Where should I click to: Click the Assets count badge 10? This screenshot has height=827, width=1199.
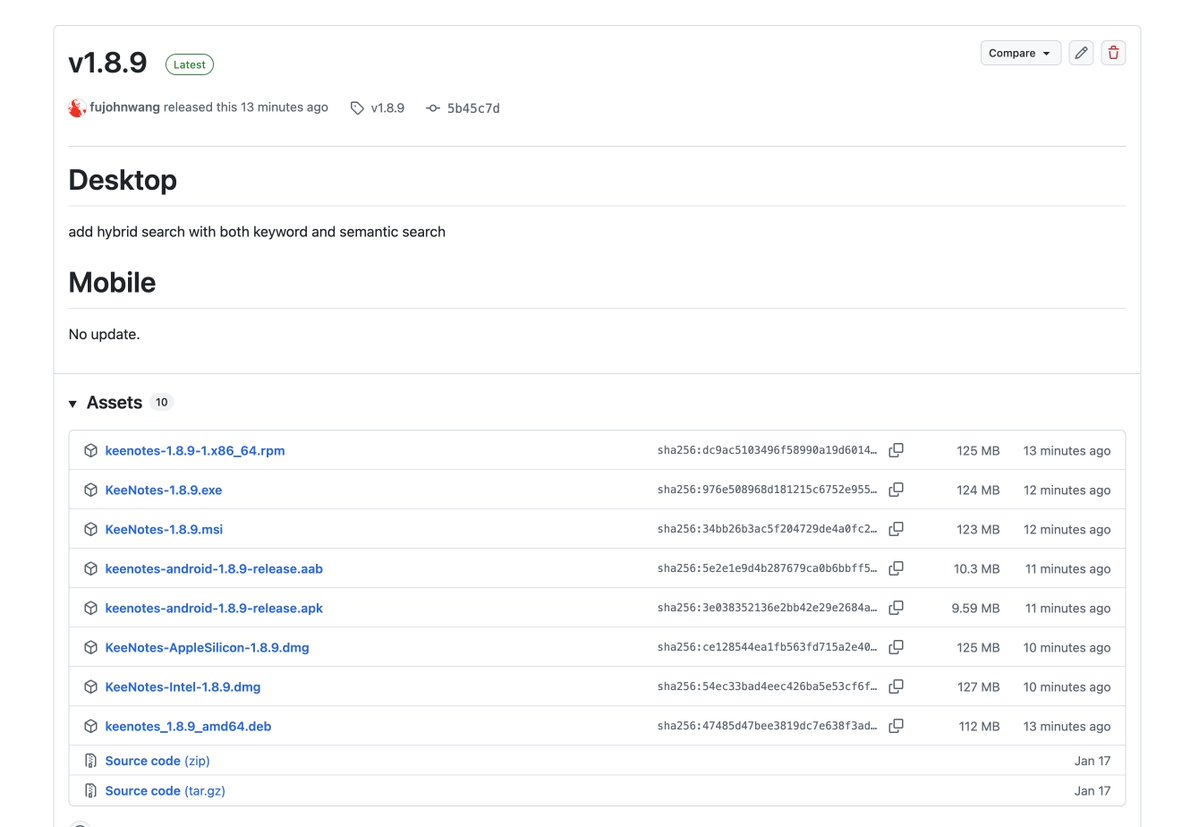[161, 402]
